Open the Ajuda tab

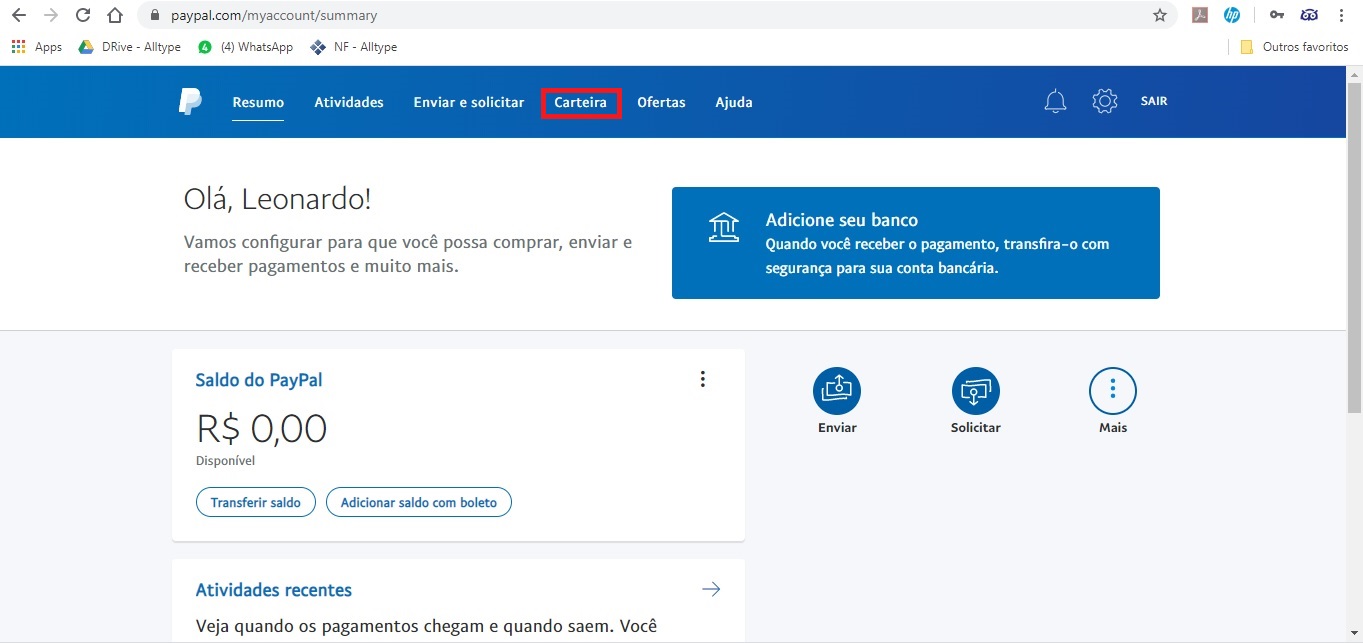pyautogui.click(x=734, y=102)
